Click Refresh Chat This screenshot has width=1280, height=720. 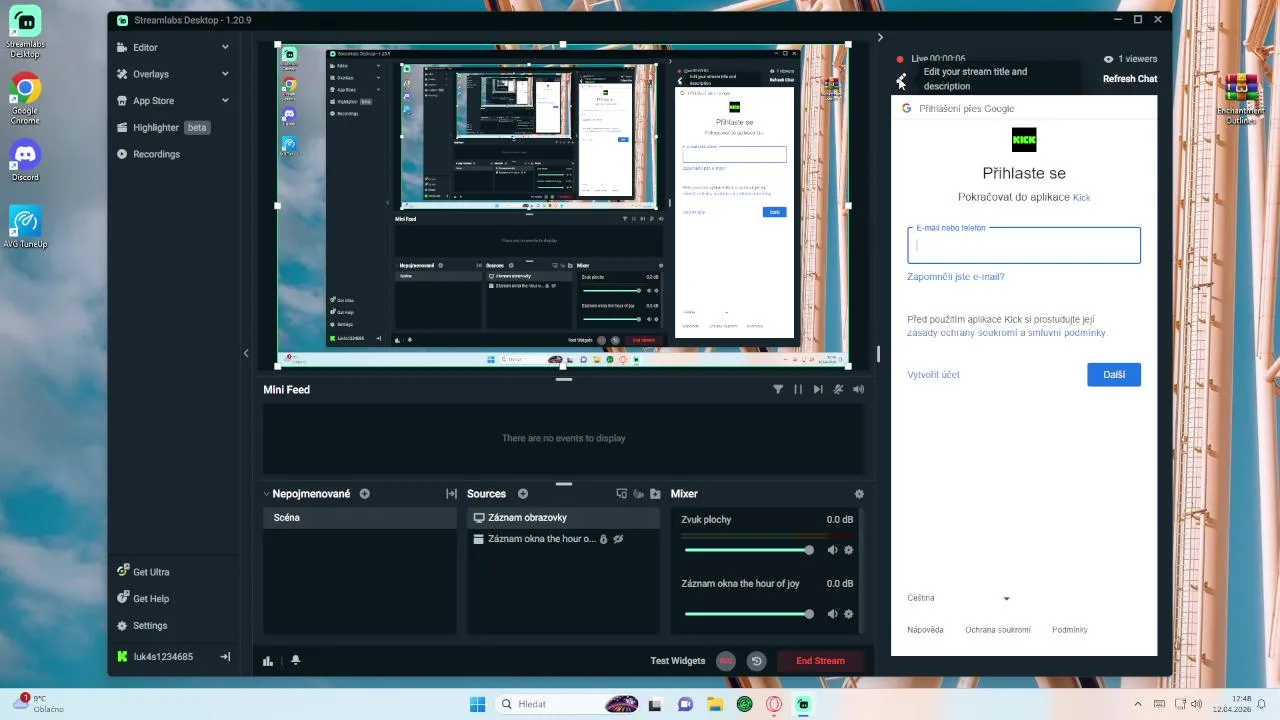click(x=1130, y=79)
